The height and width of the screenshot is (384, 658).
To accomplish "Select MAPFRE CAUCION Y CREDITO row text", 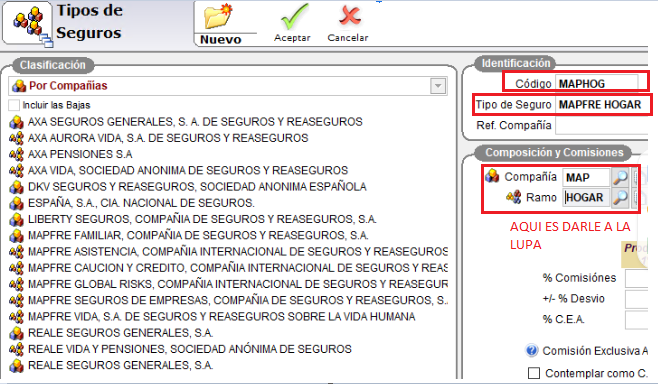I will pos(238,268).
